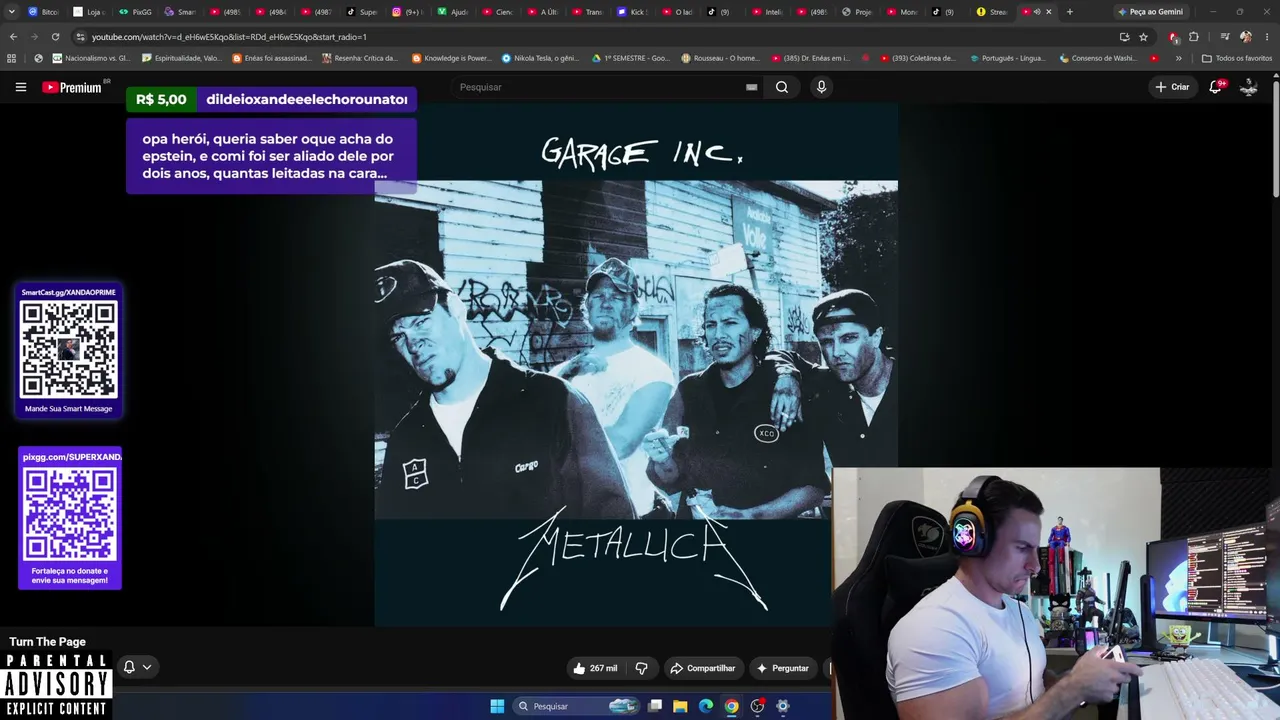1280x720 pixels.
Task: Switch to the Kick browser tab
Action: (634, 12)
